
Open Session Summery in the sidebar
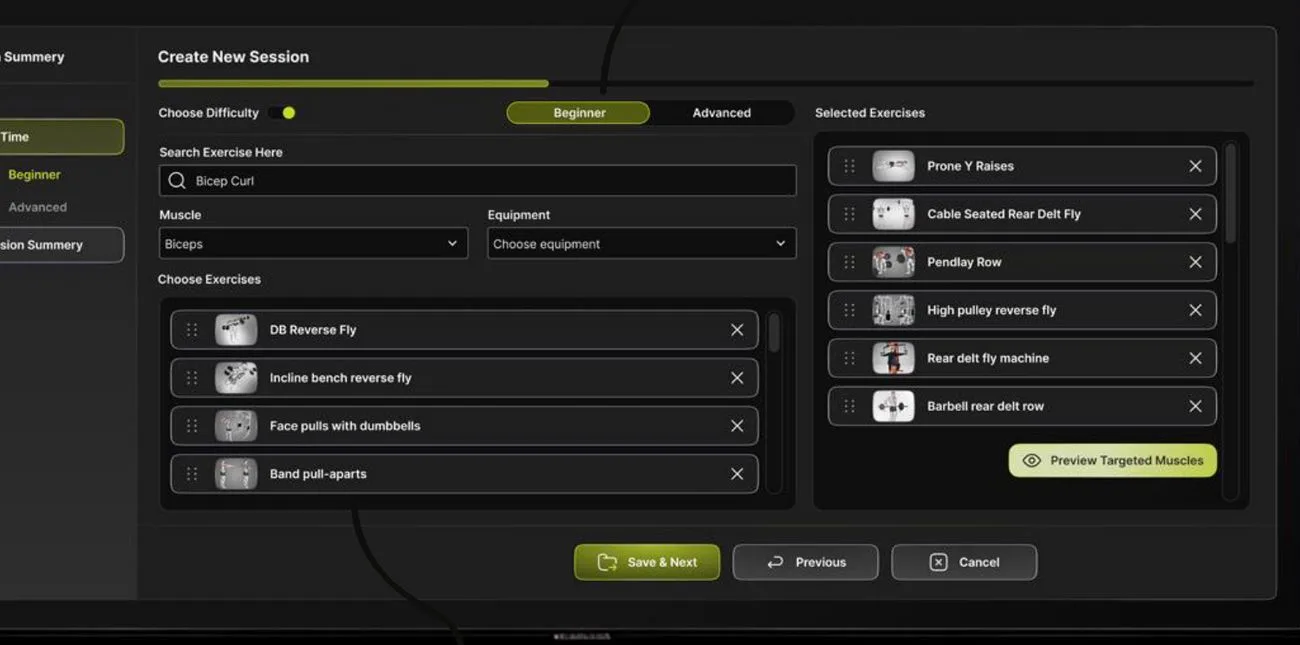click(x=60, y=245)
